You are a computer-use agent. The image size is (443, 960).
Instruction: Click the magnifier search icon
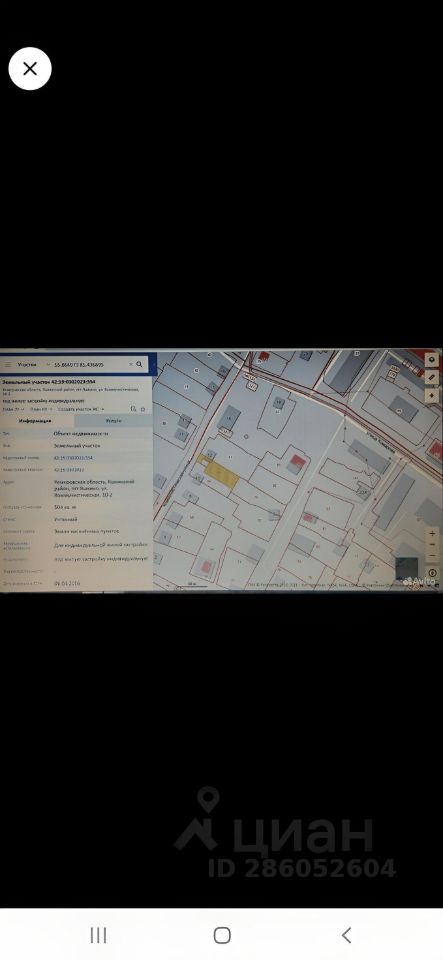(140, 364)
